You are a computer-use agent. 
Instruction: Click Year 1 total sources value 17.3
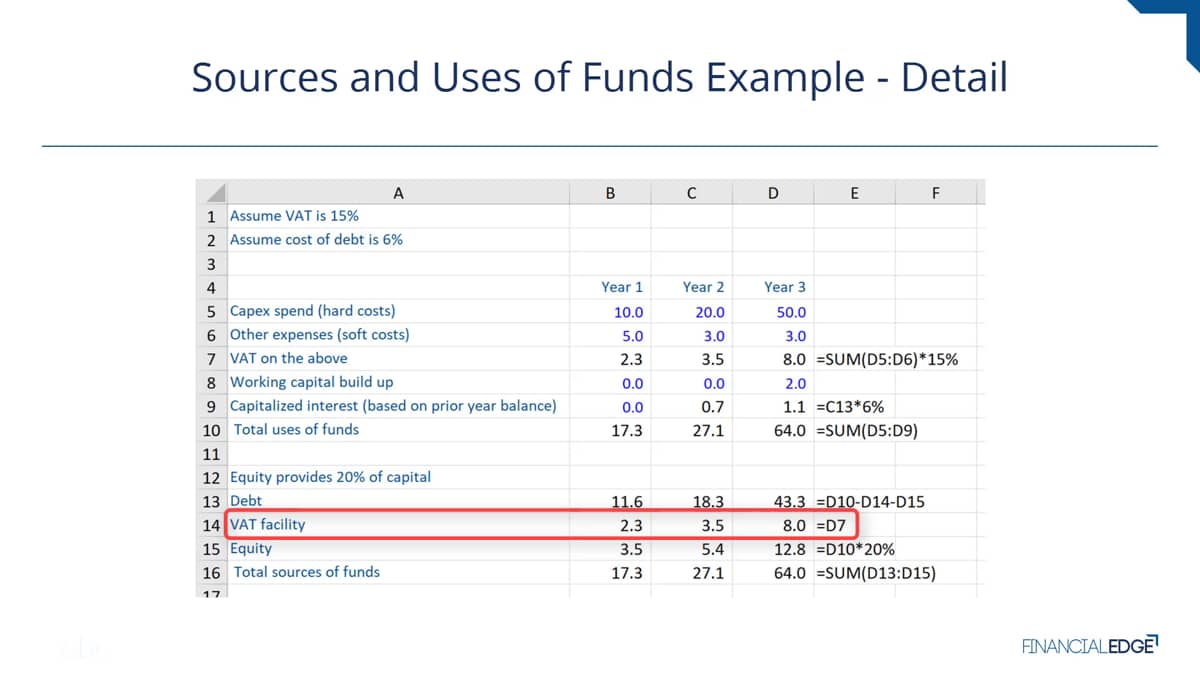tap(628, 574)
